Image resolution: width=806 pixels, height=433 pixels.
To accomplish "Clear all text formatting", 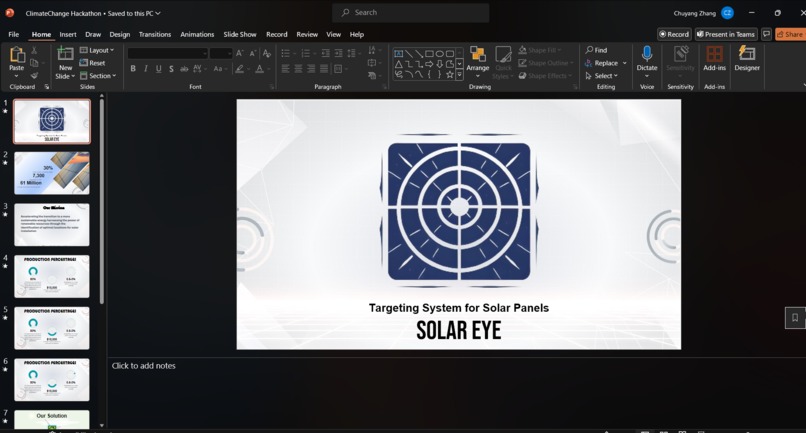I will pos(266,53).
